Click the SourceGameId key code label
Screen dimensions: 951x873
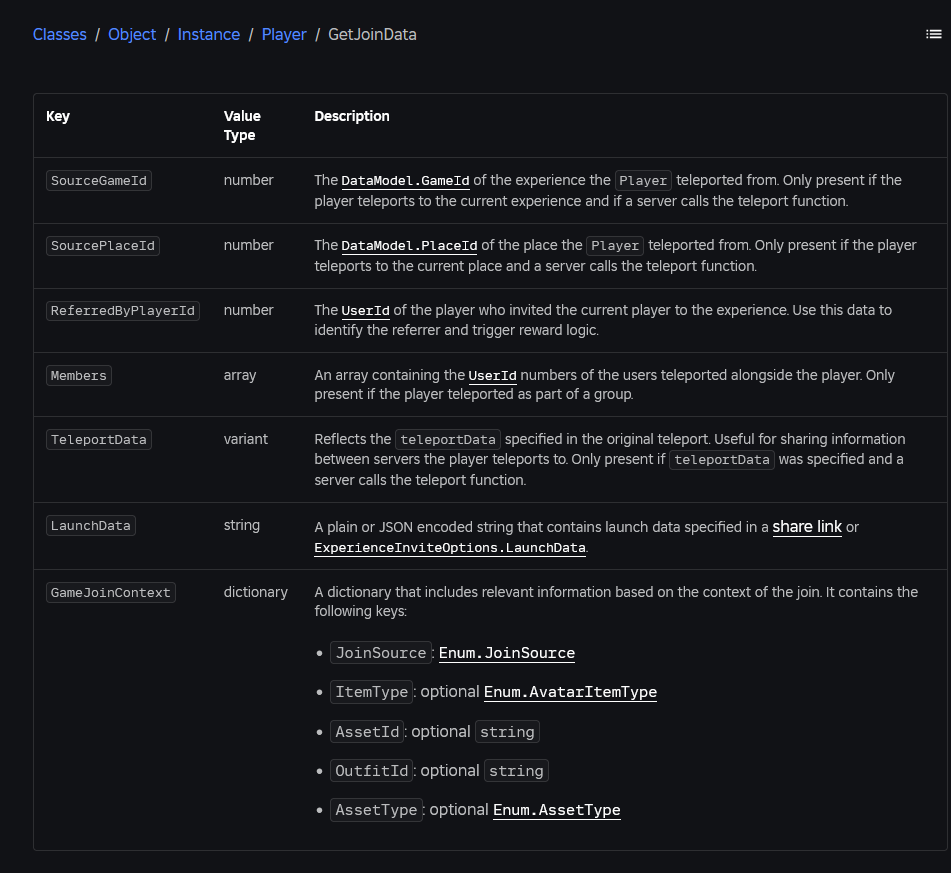(x=99, y=181)
